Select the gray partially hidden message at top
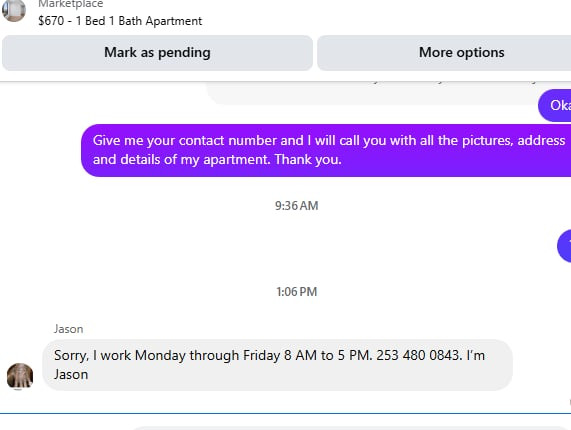The image size is (571, 430). pos(371,94)
